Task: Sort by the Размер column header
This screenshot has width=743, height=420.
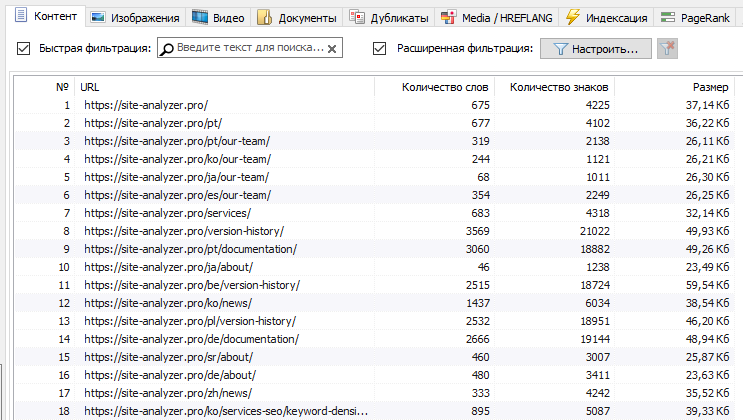Action: coord(674,87)
